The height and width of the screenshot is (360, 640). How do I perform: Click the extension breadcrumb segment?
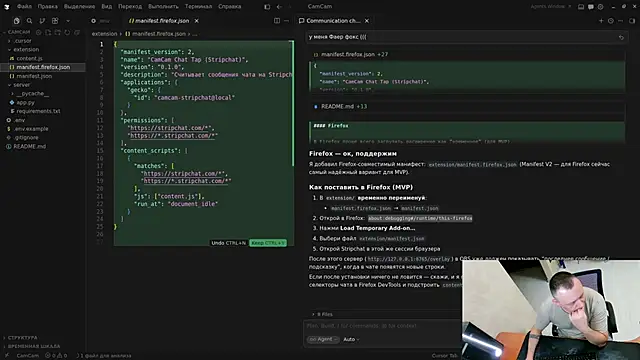tap(104, 34)
